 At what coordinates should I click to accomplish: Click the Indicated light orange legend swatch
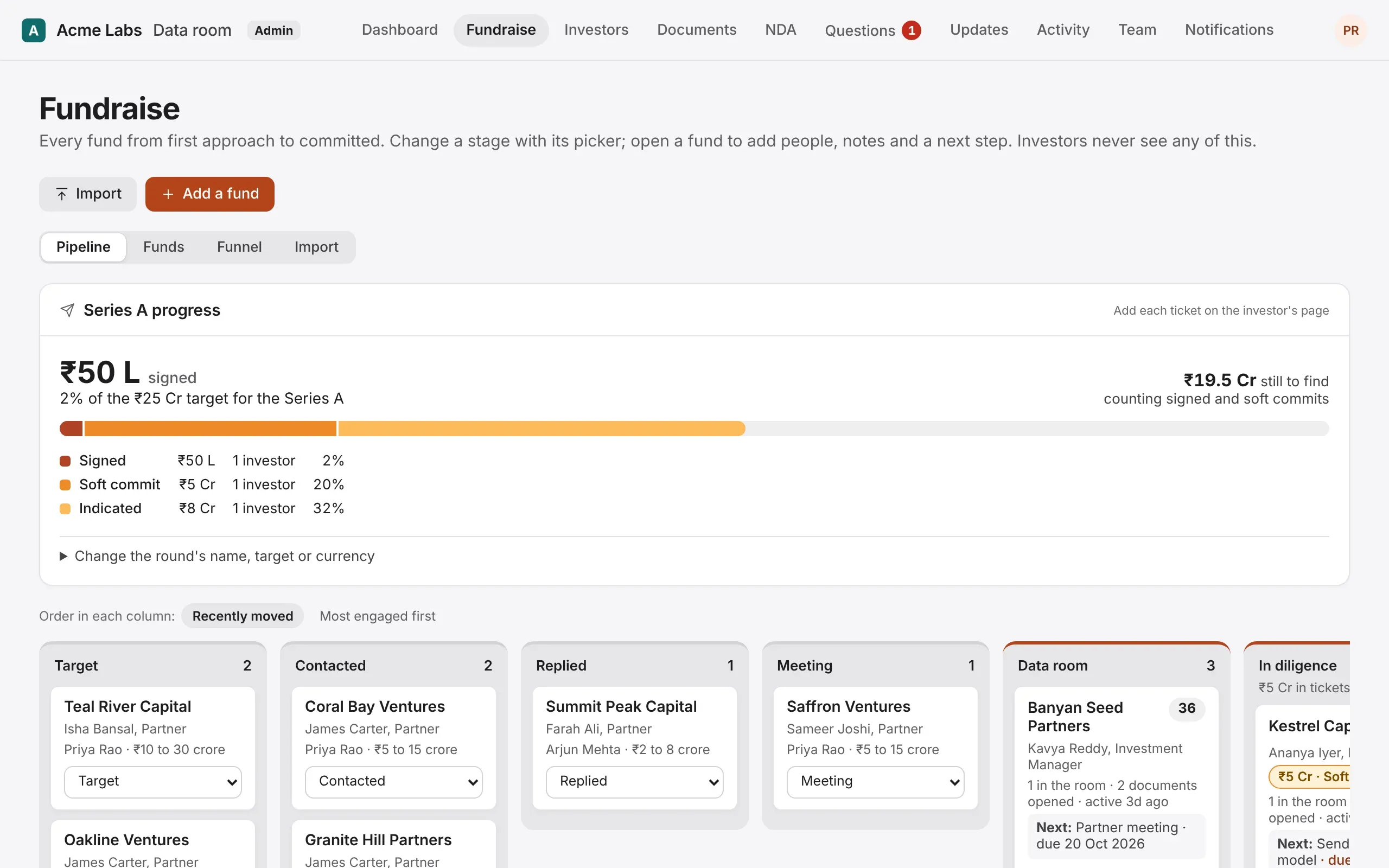pyautogui.click(x=65, y=509)
